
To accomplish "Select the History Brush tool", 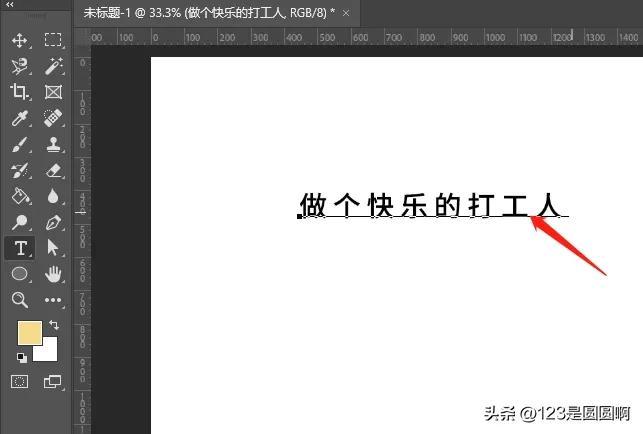I will (x=19, y=171).
